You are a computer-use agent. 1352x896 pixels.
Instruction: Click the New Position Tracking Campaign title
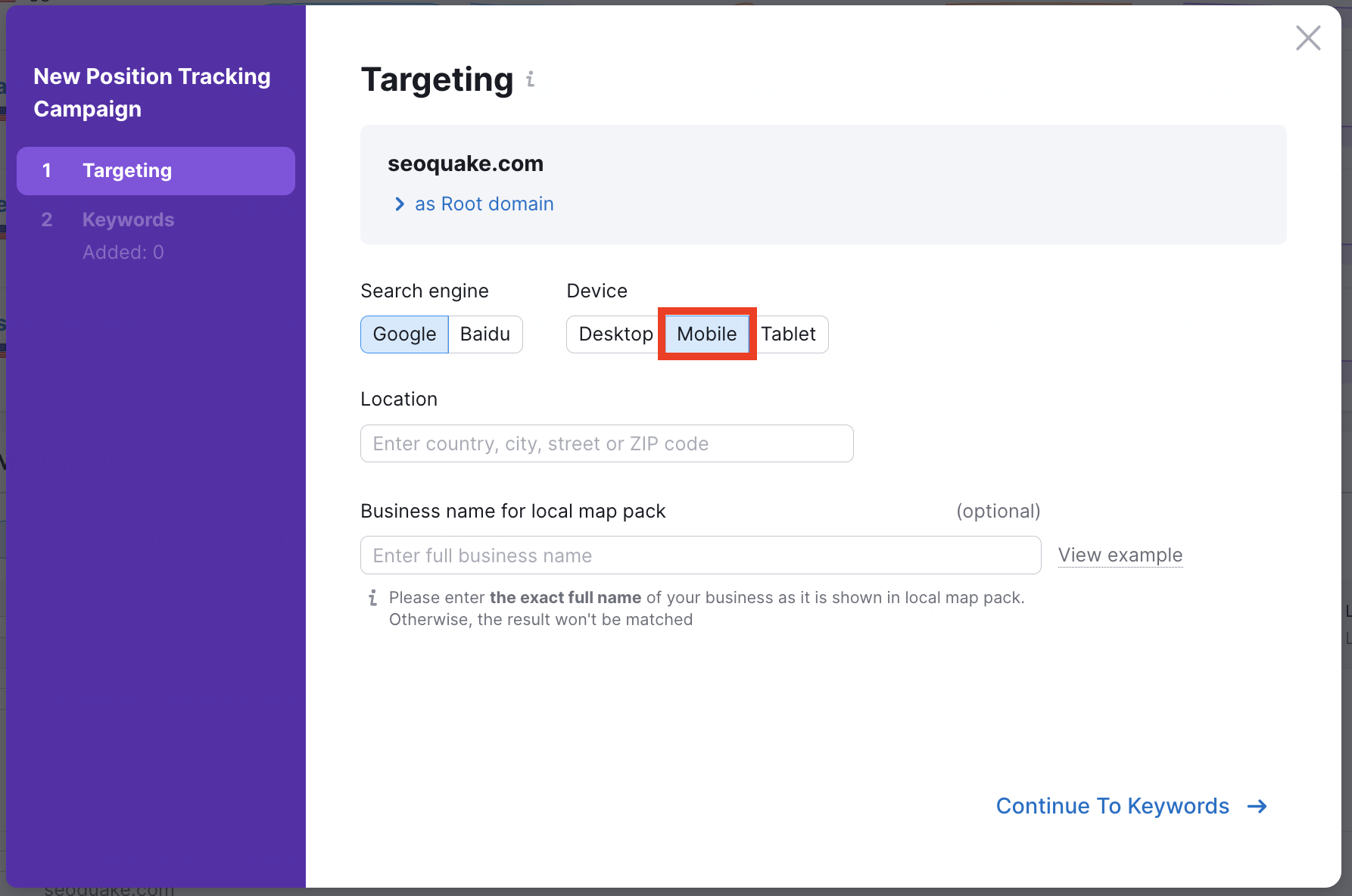click(x=152, y=92)
